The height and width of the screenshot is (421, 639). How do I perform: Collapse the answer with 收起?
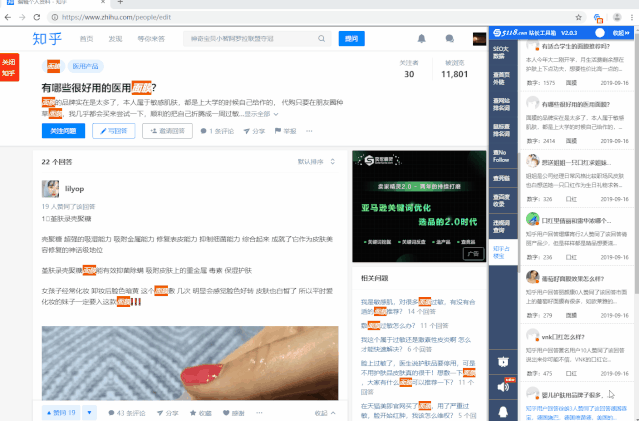pos(325,413)
